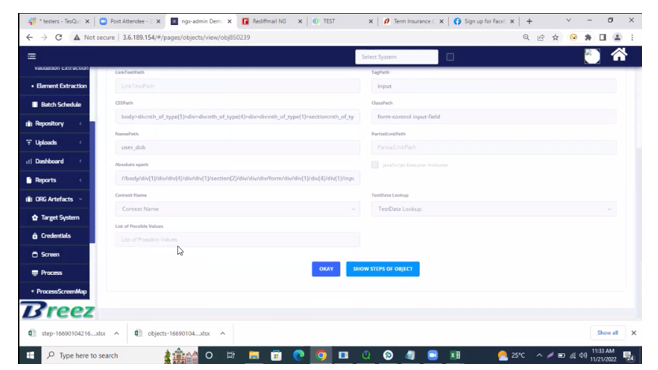
Task: Launch Excel from the Windows taskbar
Action: pos(454,355)
